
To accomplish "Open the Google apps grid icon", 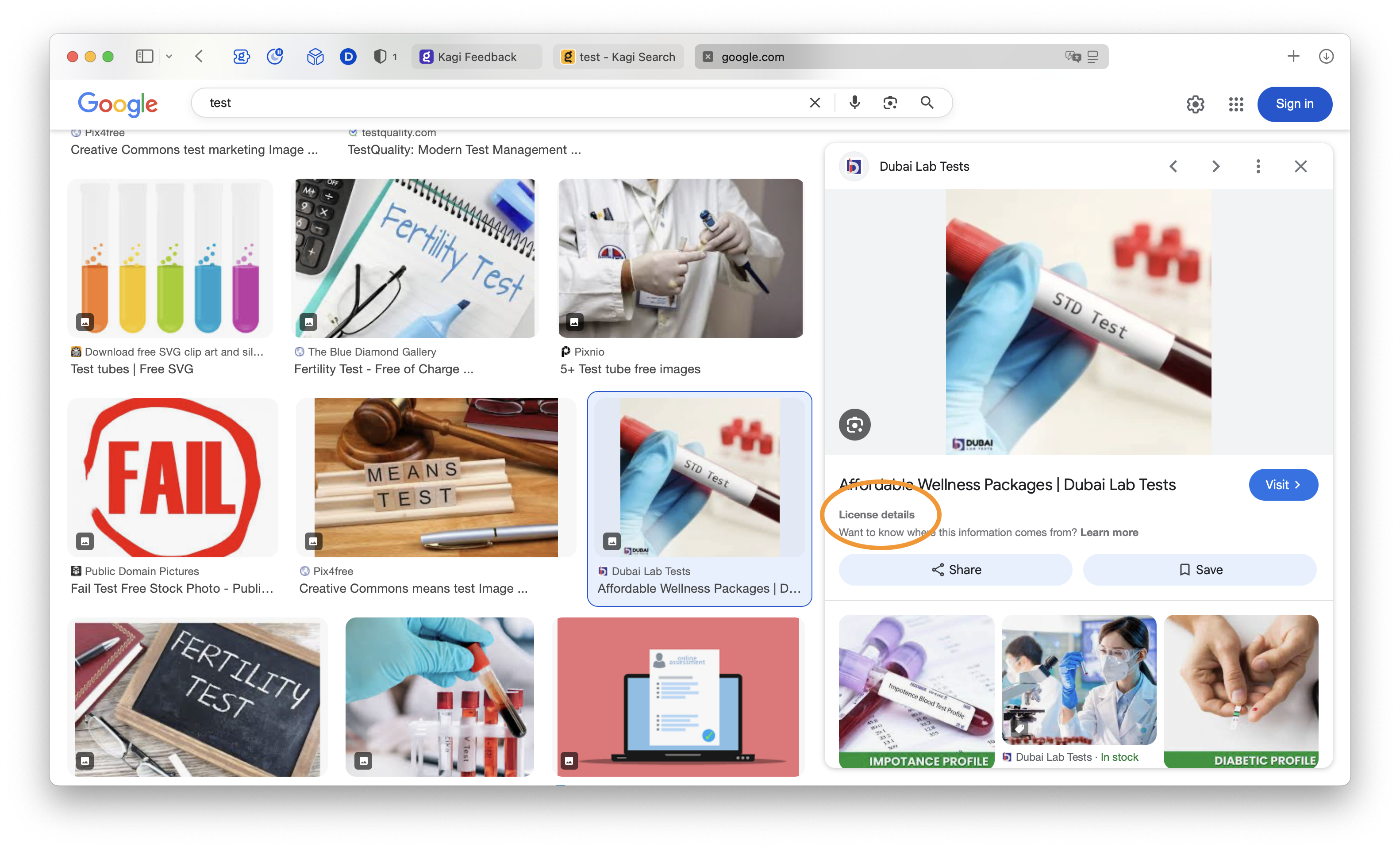I will point(1236,104).
